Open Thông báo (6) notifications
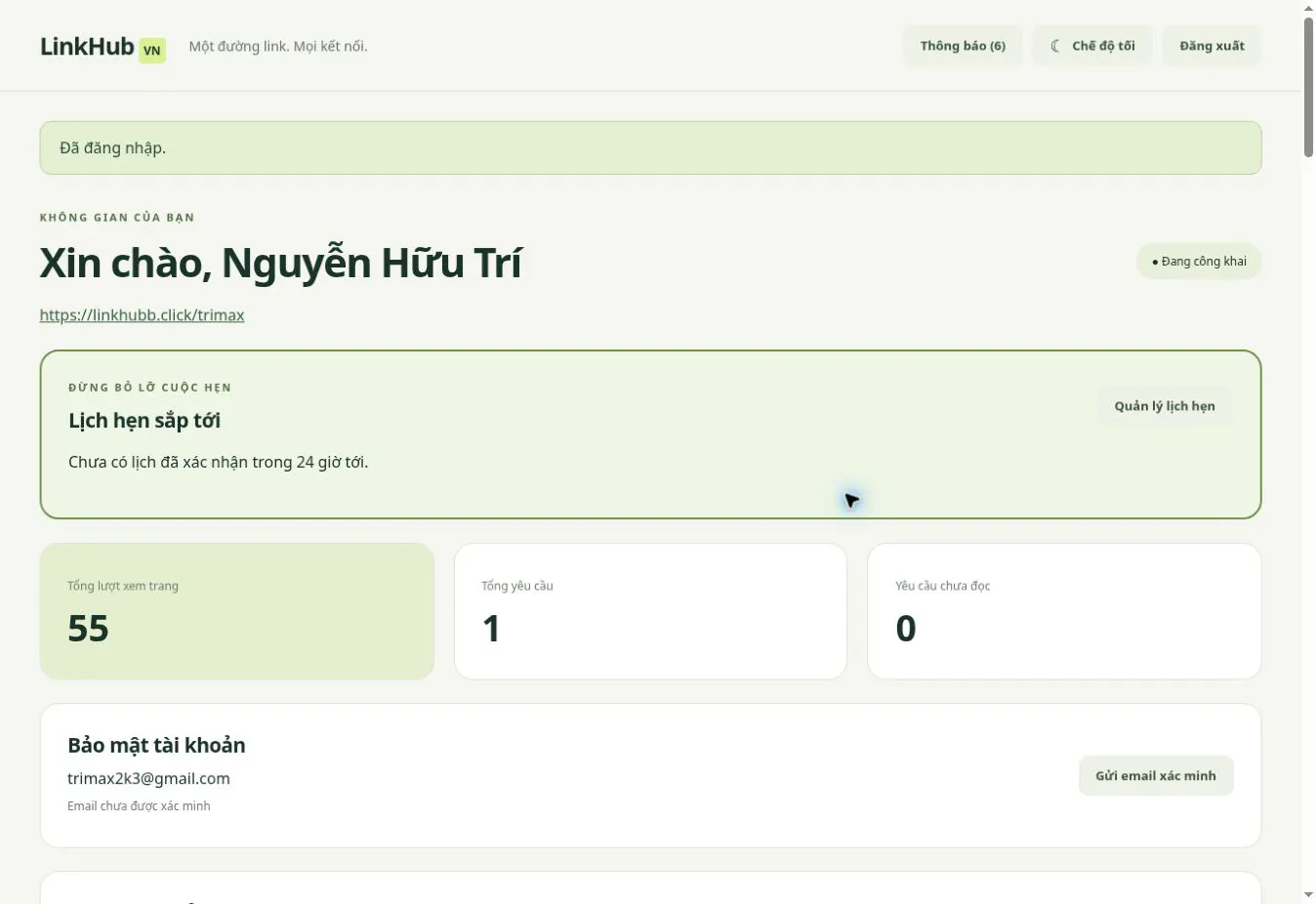 tap(963, 46)
